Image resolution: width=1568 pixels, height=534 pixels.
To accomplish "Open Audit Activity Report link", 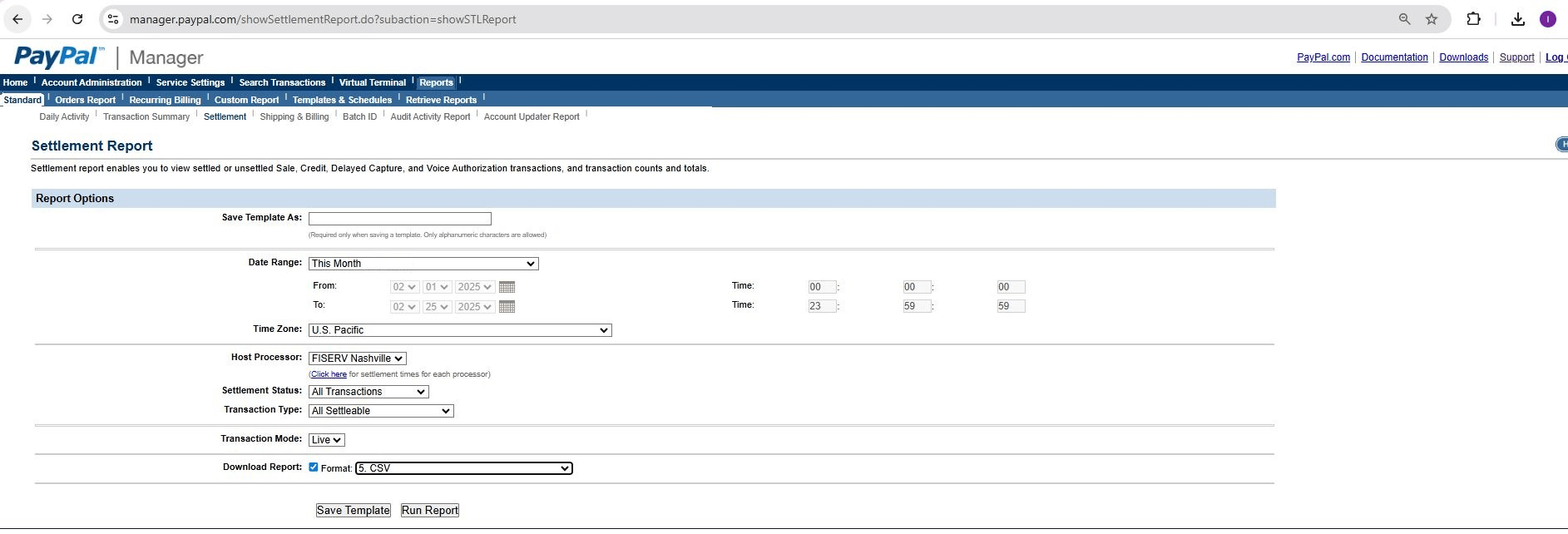I will (430, 116).
